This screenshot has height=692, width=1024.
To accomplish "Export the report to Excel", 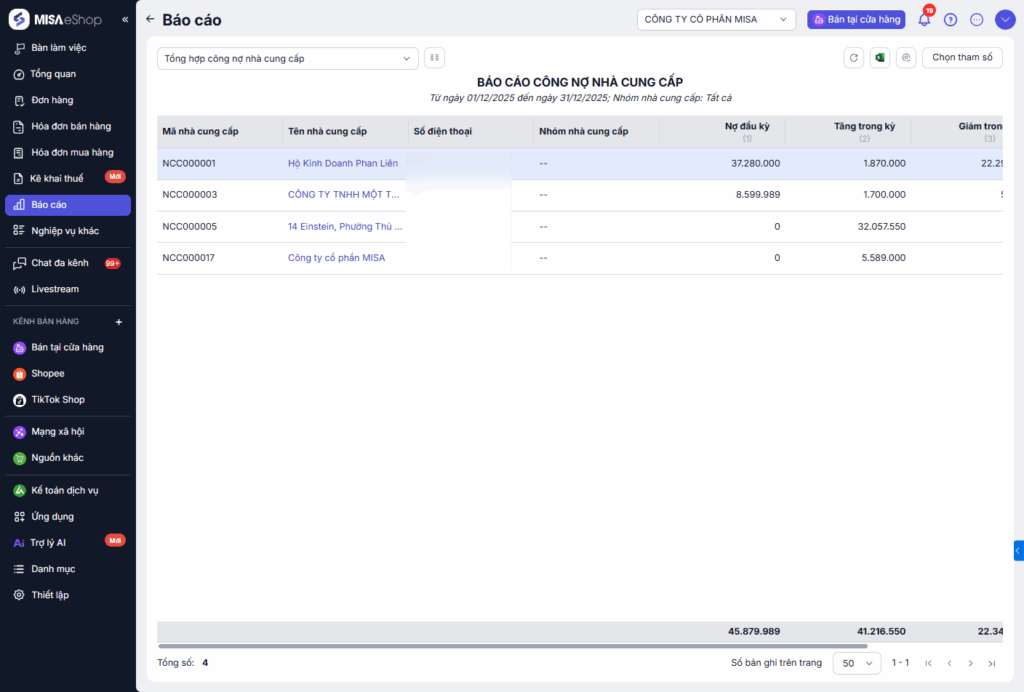I will pos(879,58).
